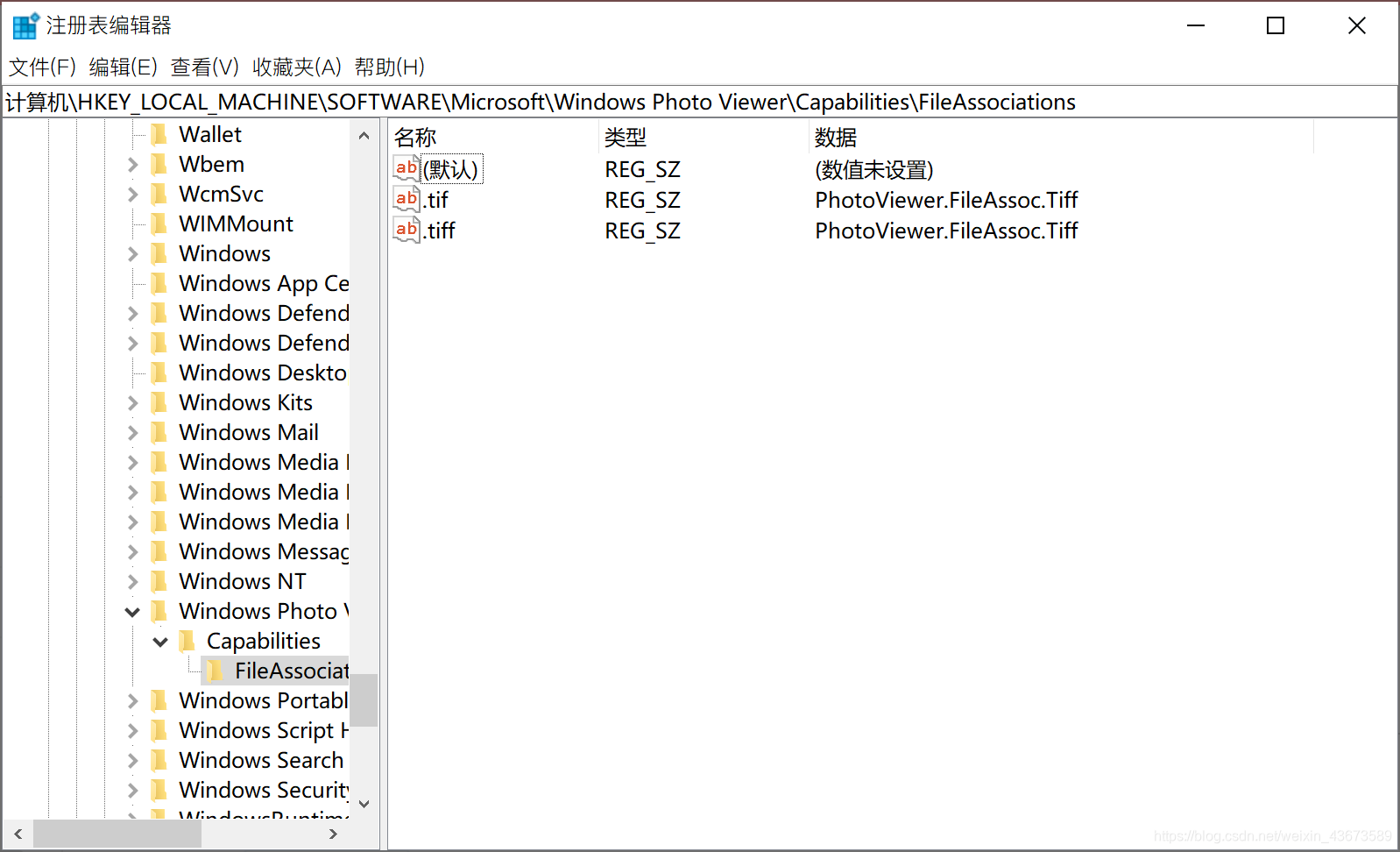Click the Windows Mail folder icon

tap(159, 432)
